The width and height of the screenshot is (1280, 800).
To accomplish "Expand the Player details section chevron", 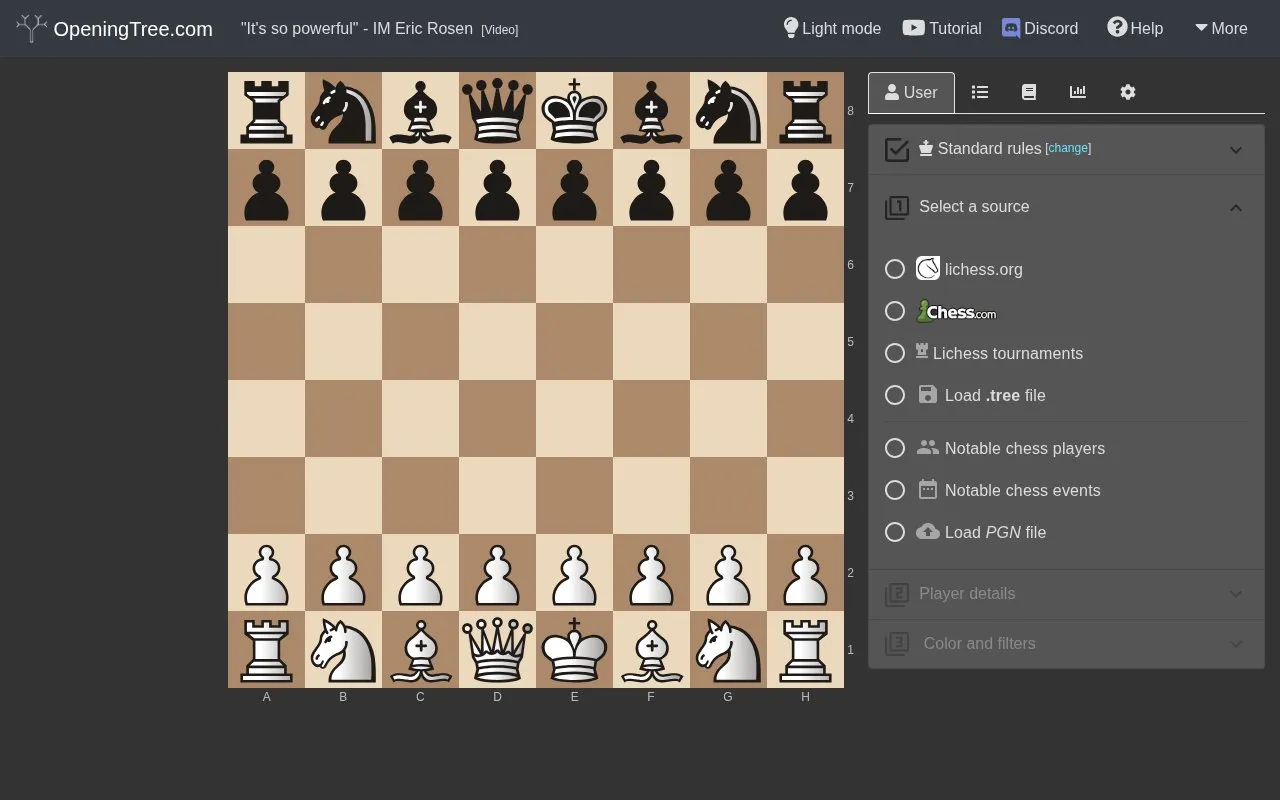I will point(1236,594).
